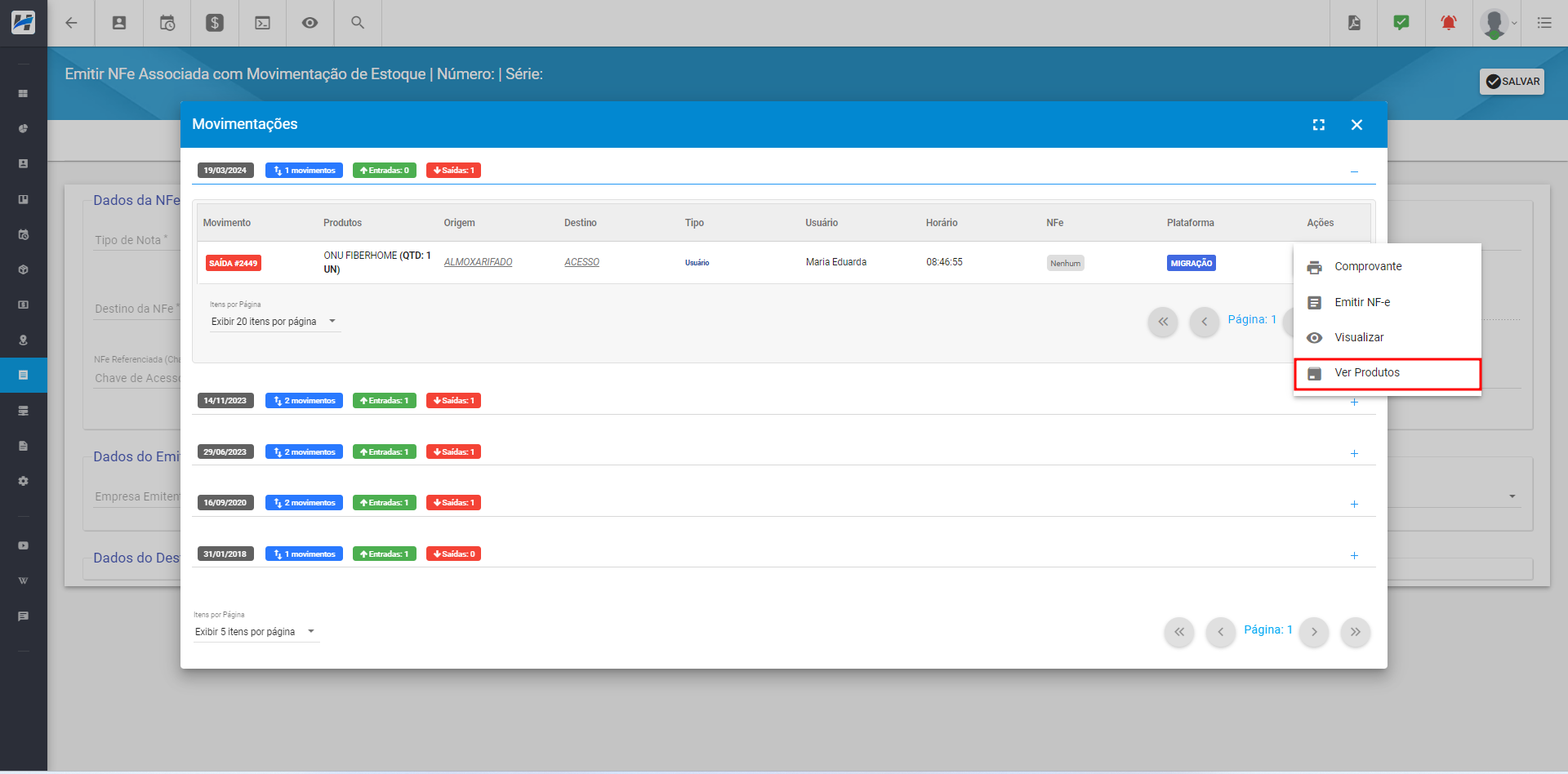Click the Chave de Acesso field behind dialog
This screenshot has height=774, width=1568.
click(137, 378)
